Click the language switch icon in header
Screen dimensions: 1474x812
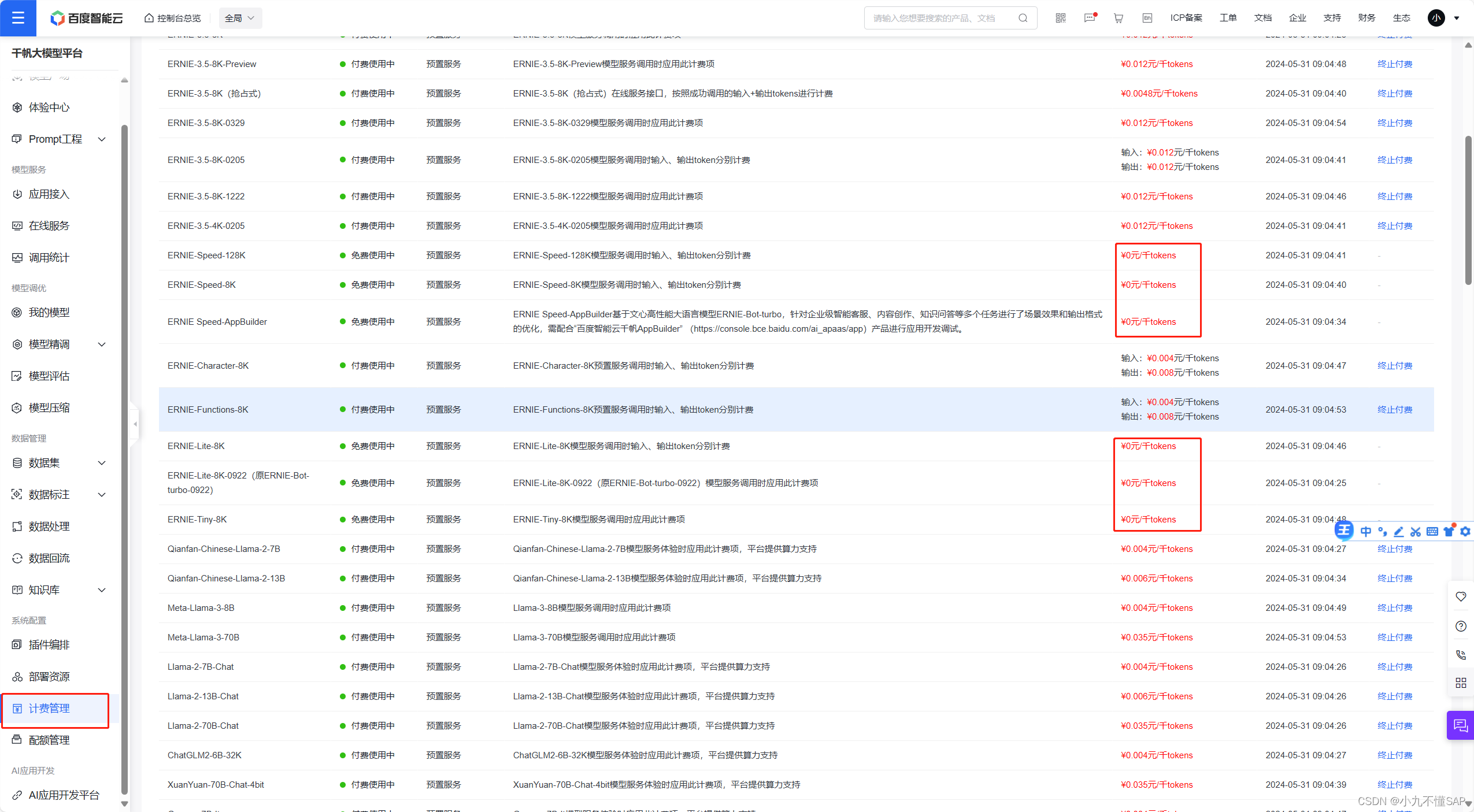click(x=1147, y=18)
